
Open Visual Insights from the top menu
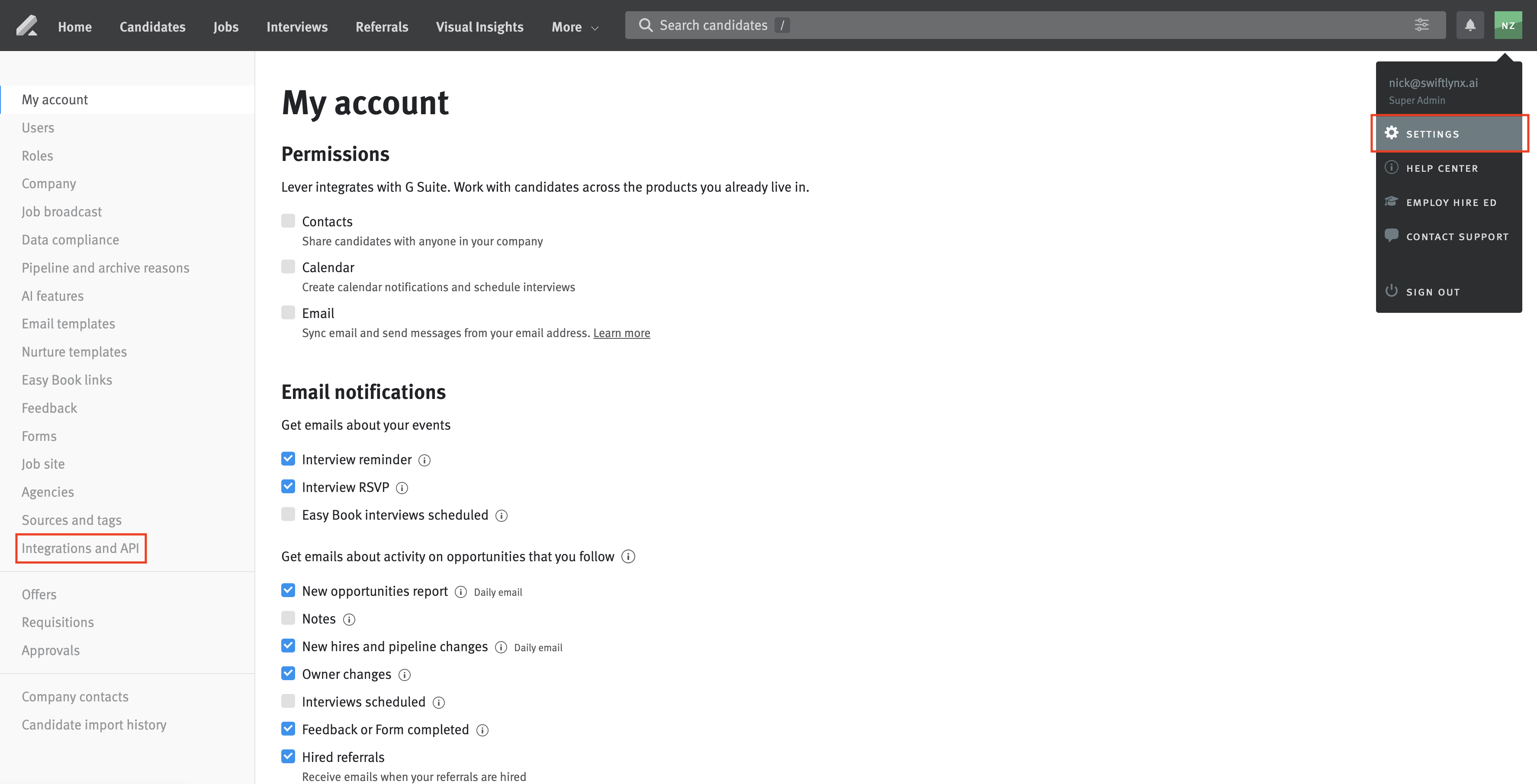point(480,27)
